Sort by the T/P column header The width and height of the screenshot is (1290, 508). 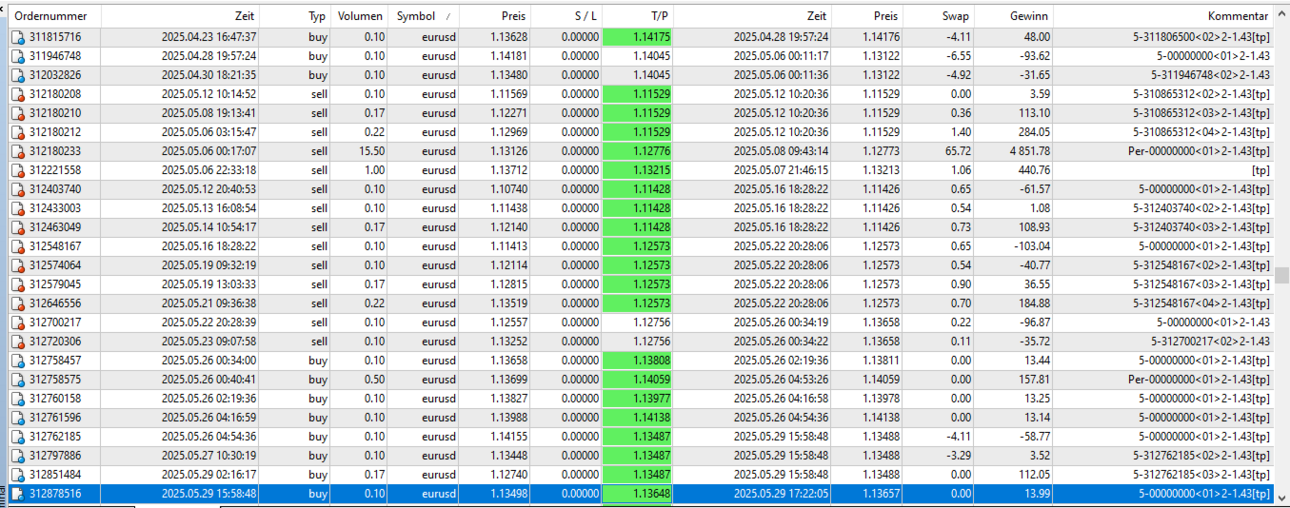(639, 16)
